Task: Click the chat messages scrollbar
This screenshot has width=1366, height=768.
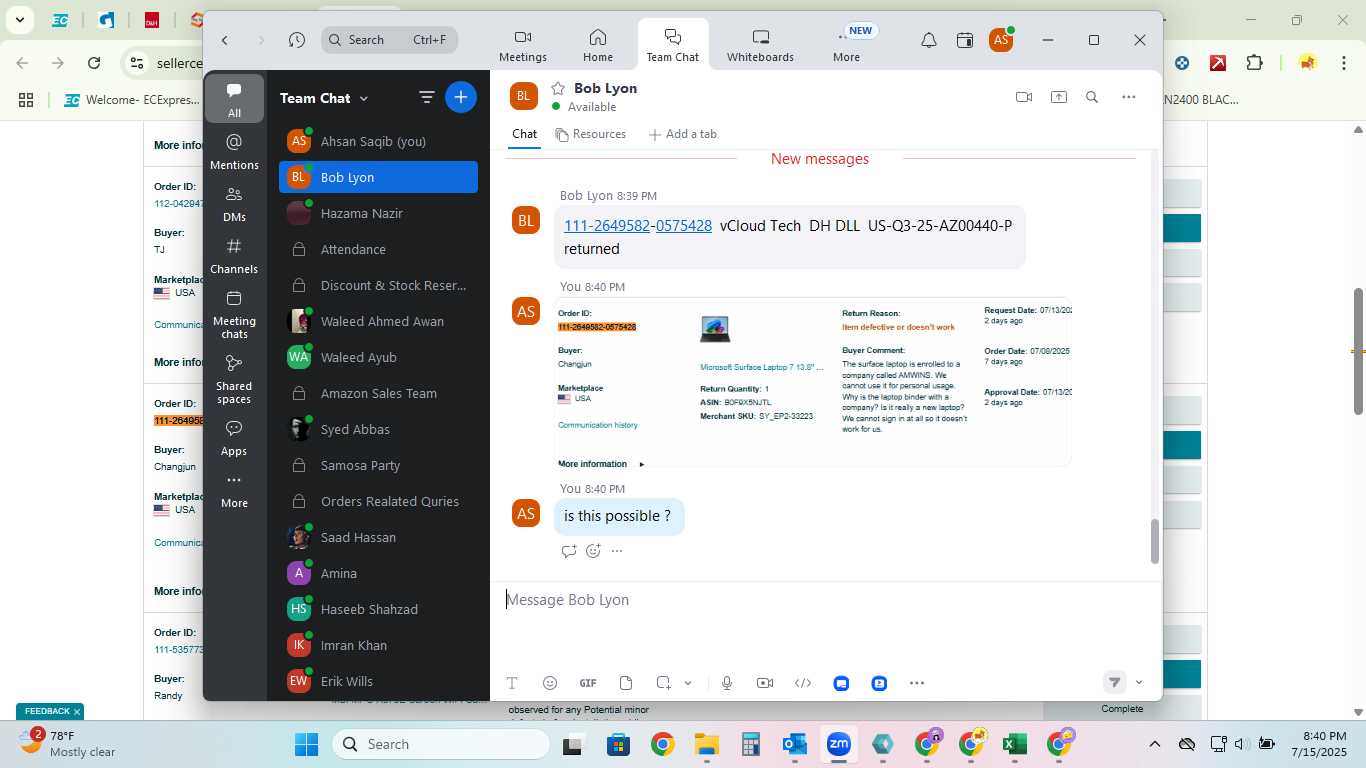Action: 1155,542
